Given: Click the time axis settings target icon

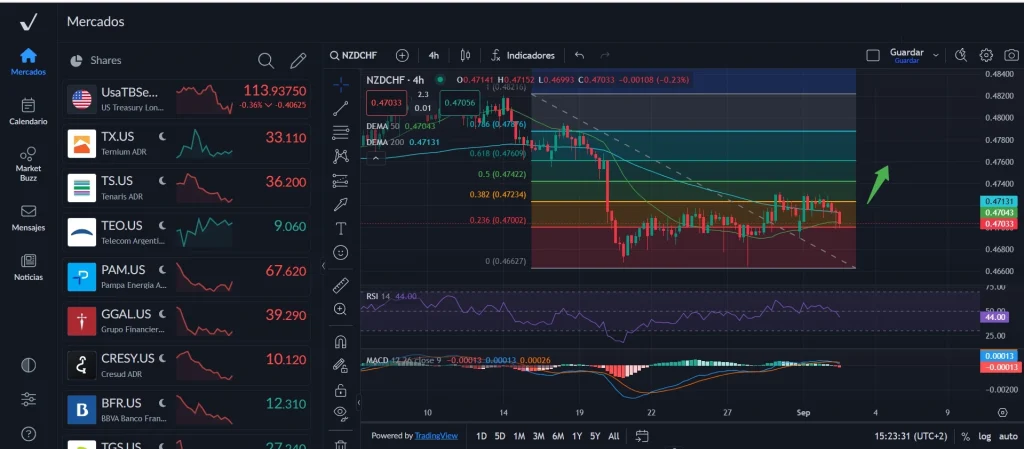Looking at the screenshot, I should click(1002, 412).
